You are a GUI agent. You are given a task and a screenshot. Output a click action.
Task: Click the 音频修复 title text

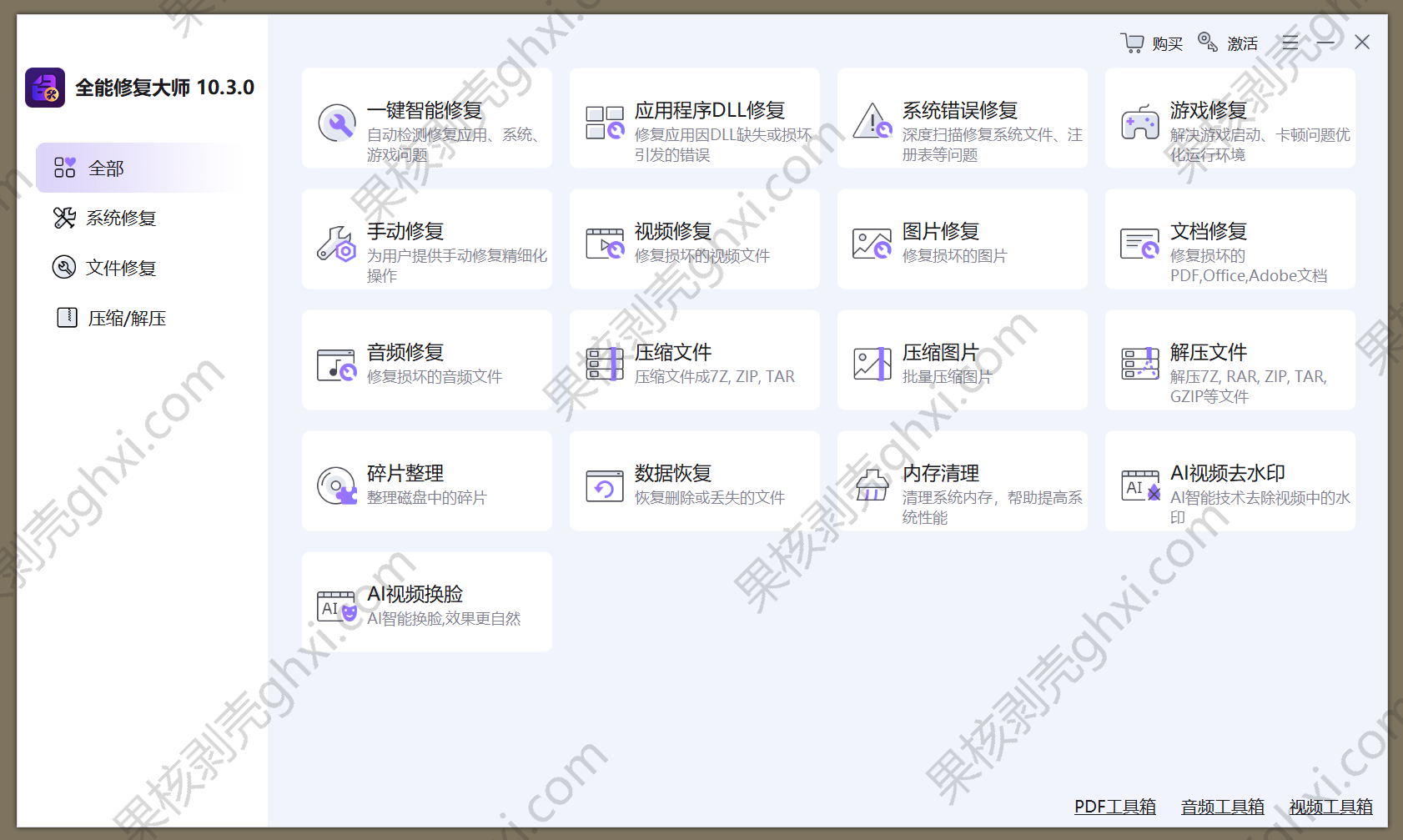405,352
